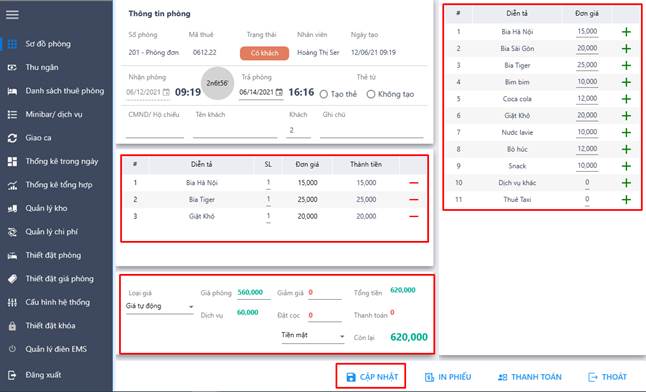Click the THOÁT button
The height and width of the screenshot is (392, 646).
[x=608, y=377]
